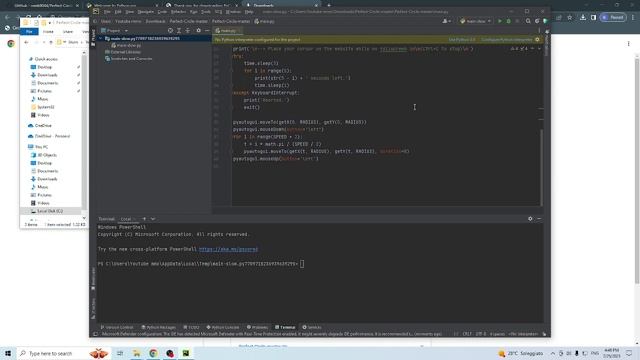Add a new terminal session with plus icon
This screenshot has width=640, height=360.
point(144,219)
